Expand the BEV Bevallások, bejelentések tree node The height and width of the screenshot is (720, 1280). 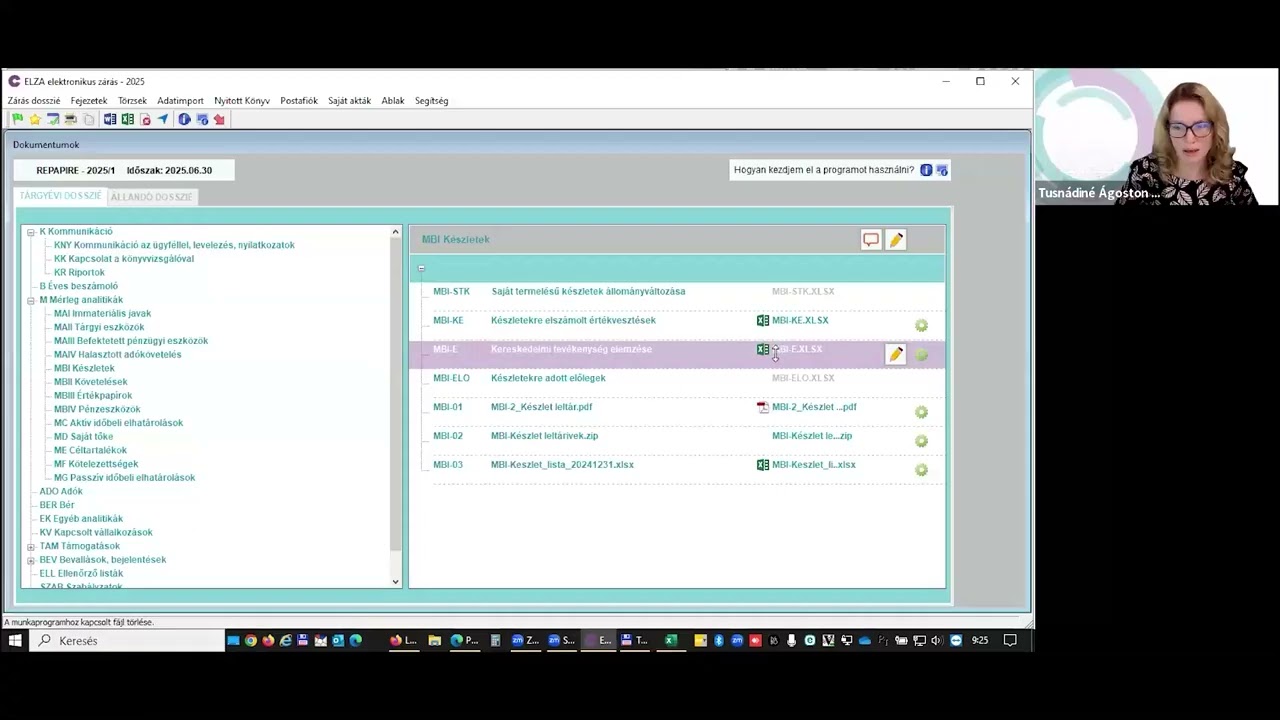pos(30,561)
